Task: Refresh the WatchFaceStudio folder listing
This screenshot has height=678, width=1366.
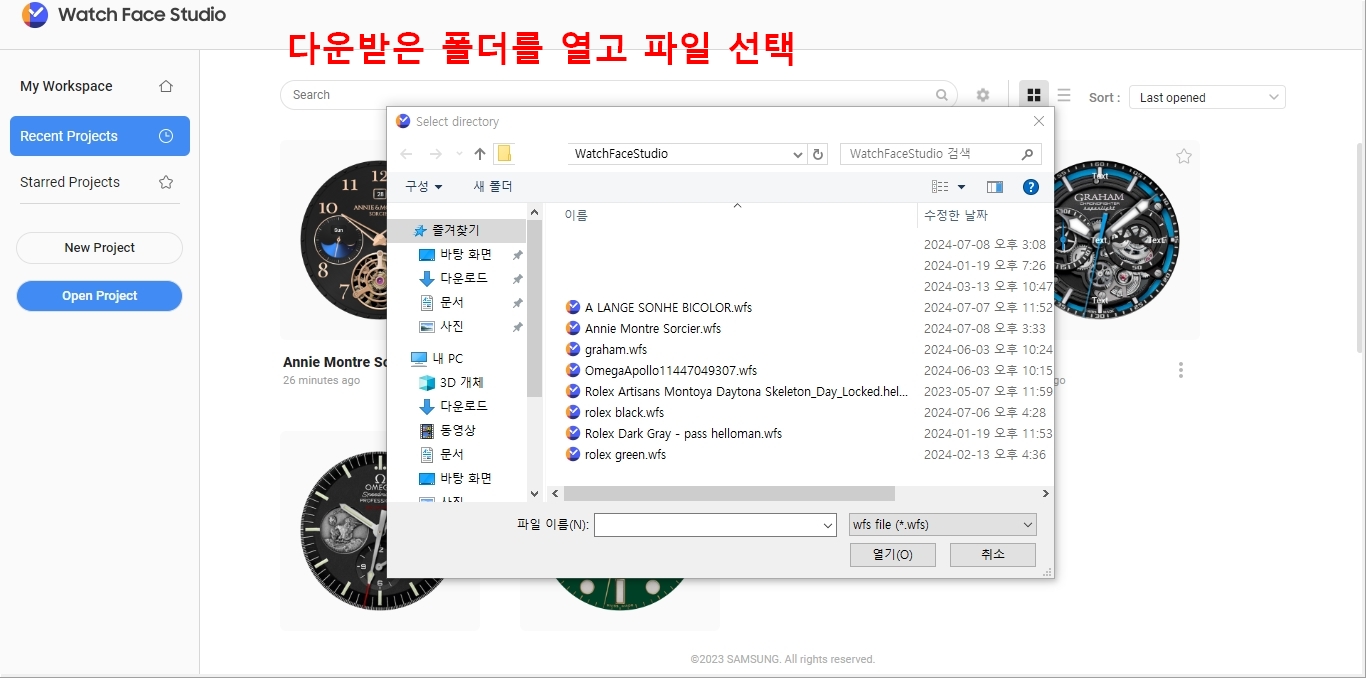Action: [x=818, y=154]
